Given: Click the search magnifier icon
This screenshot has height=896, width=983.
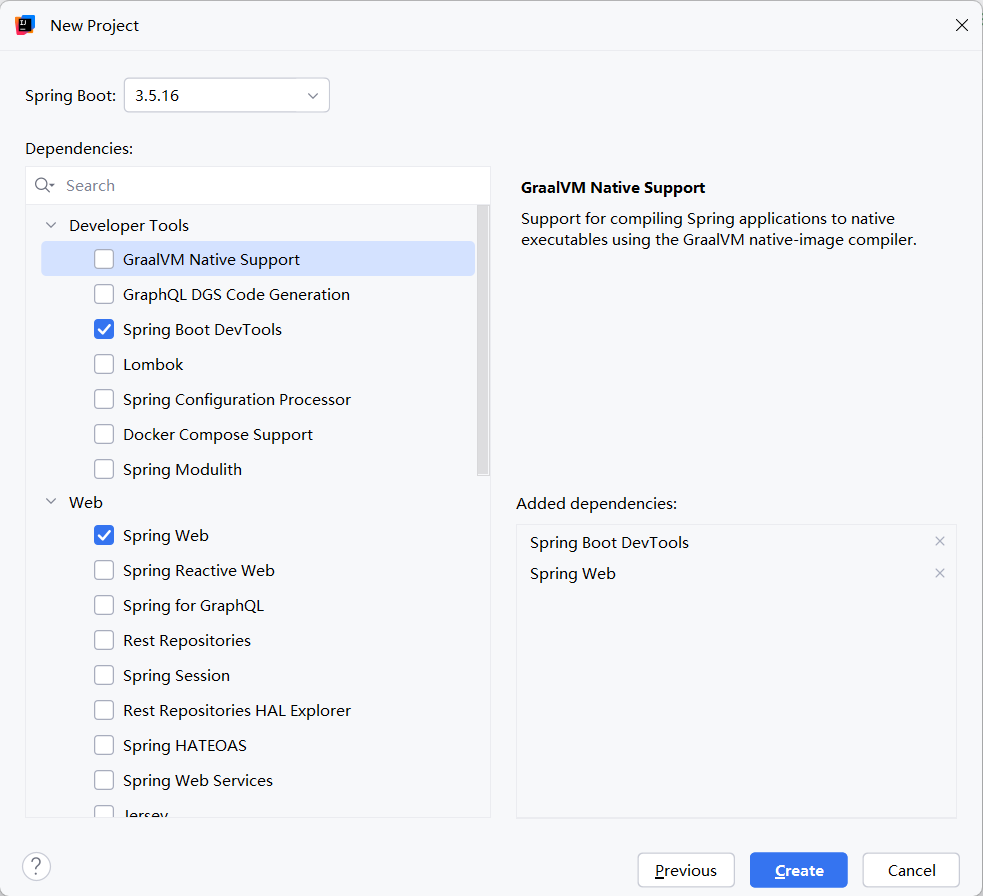Looking at the screenshot, I should [x=44, y=185].
